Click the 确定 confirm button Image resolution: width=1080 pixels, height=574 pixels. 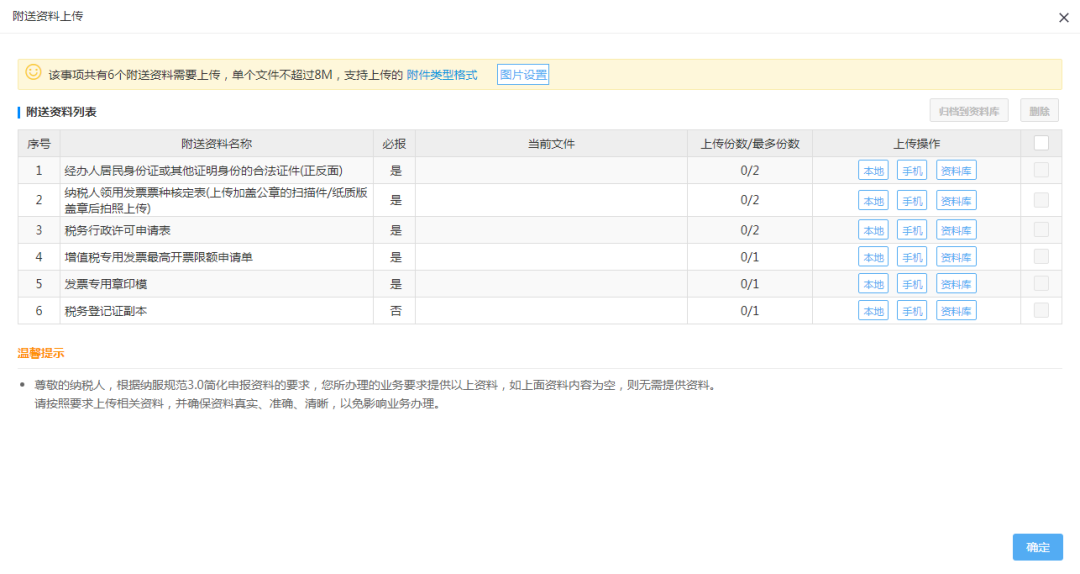1037,547
